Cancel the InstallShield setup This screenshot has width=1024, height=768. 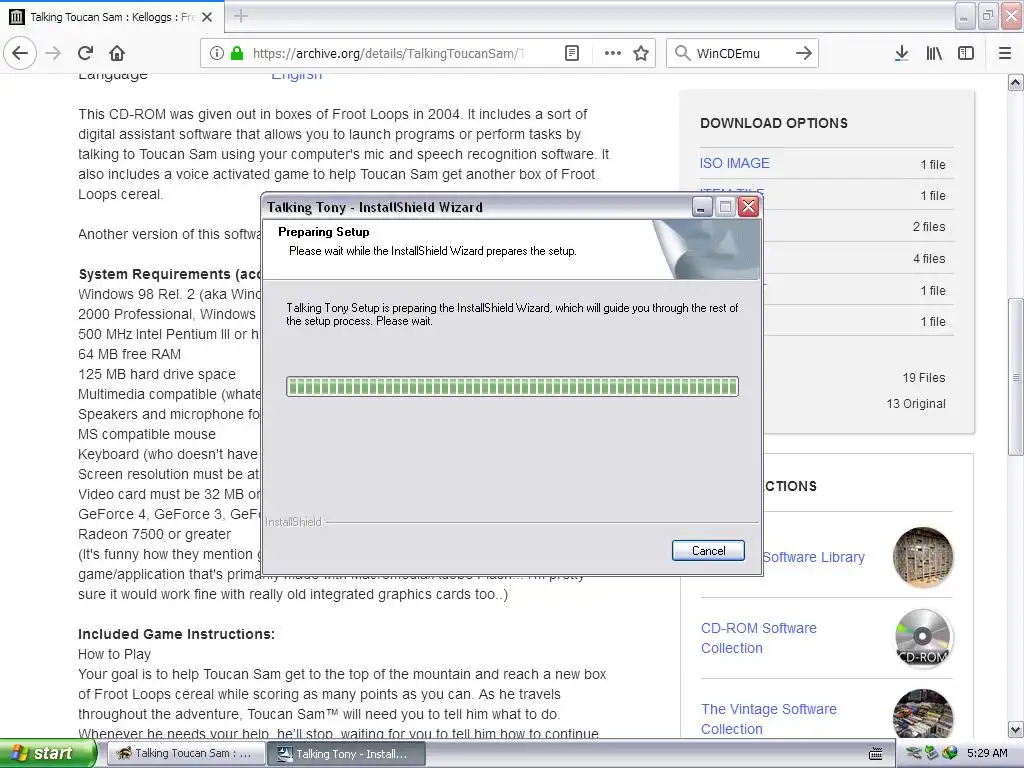coord(708,551)
